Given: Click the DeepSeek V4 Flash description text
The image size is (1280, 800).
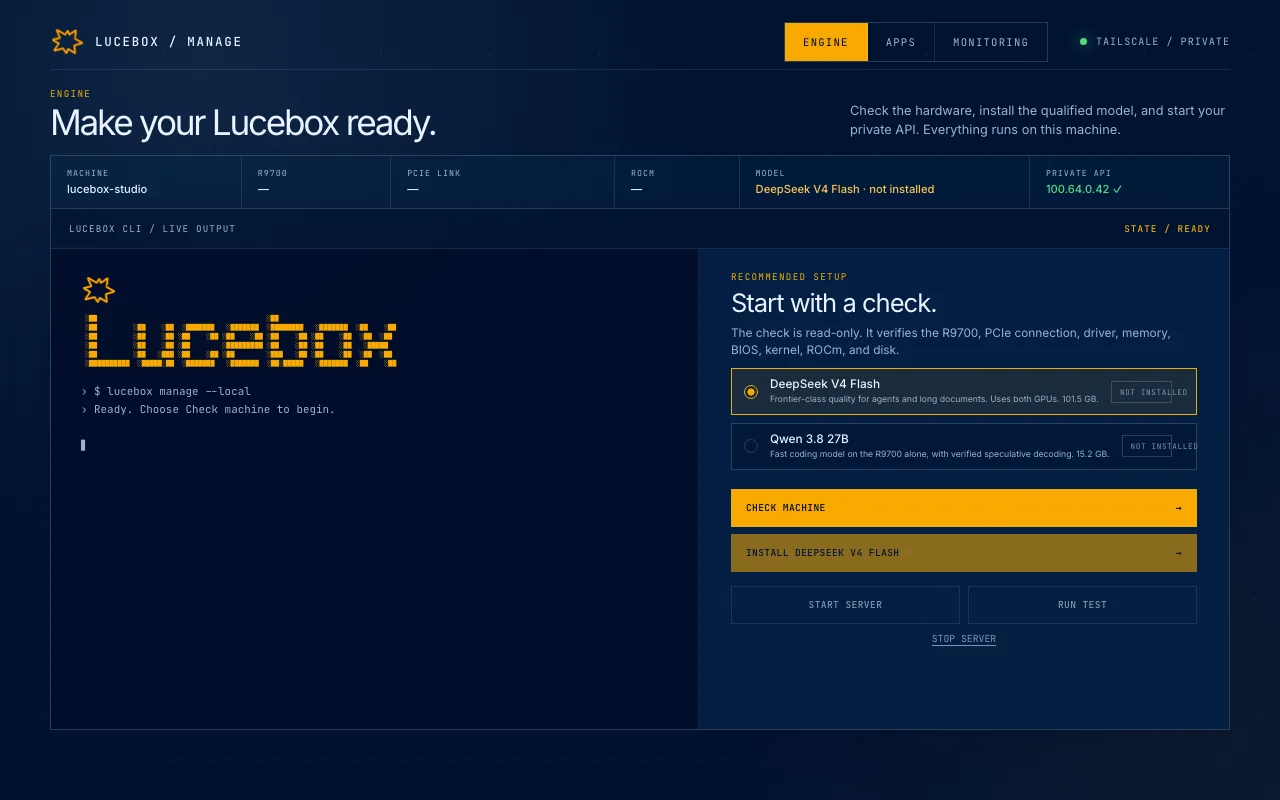Looking at the screenshot, I should pos(934,399).
